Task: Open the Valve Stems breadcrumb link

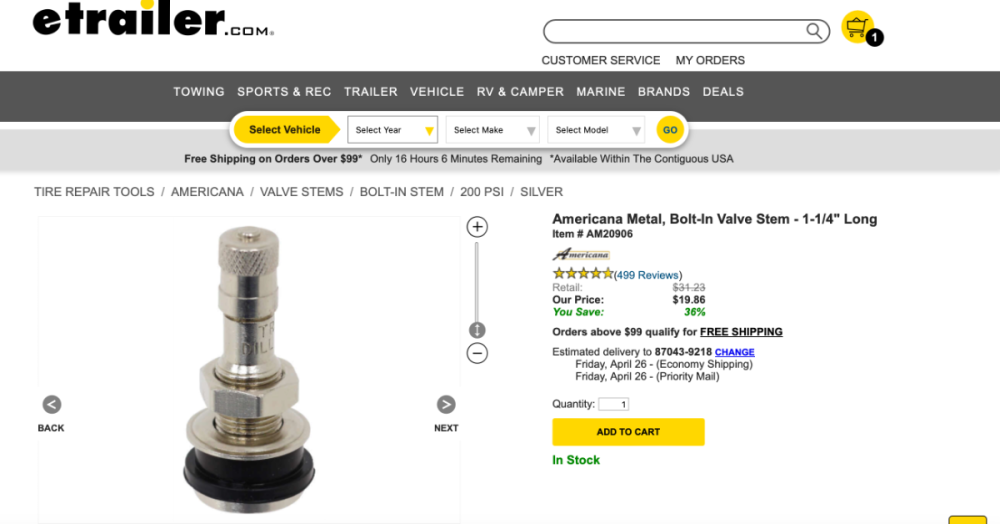Action: 301,192
